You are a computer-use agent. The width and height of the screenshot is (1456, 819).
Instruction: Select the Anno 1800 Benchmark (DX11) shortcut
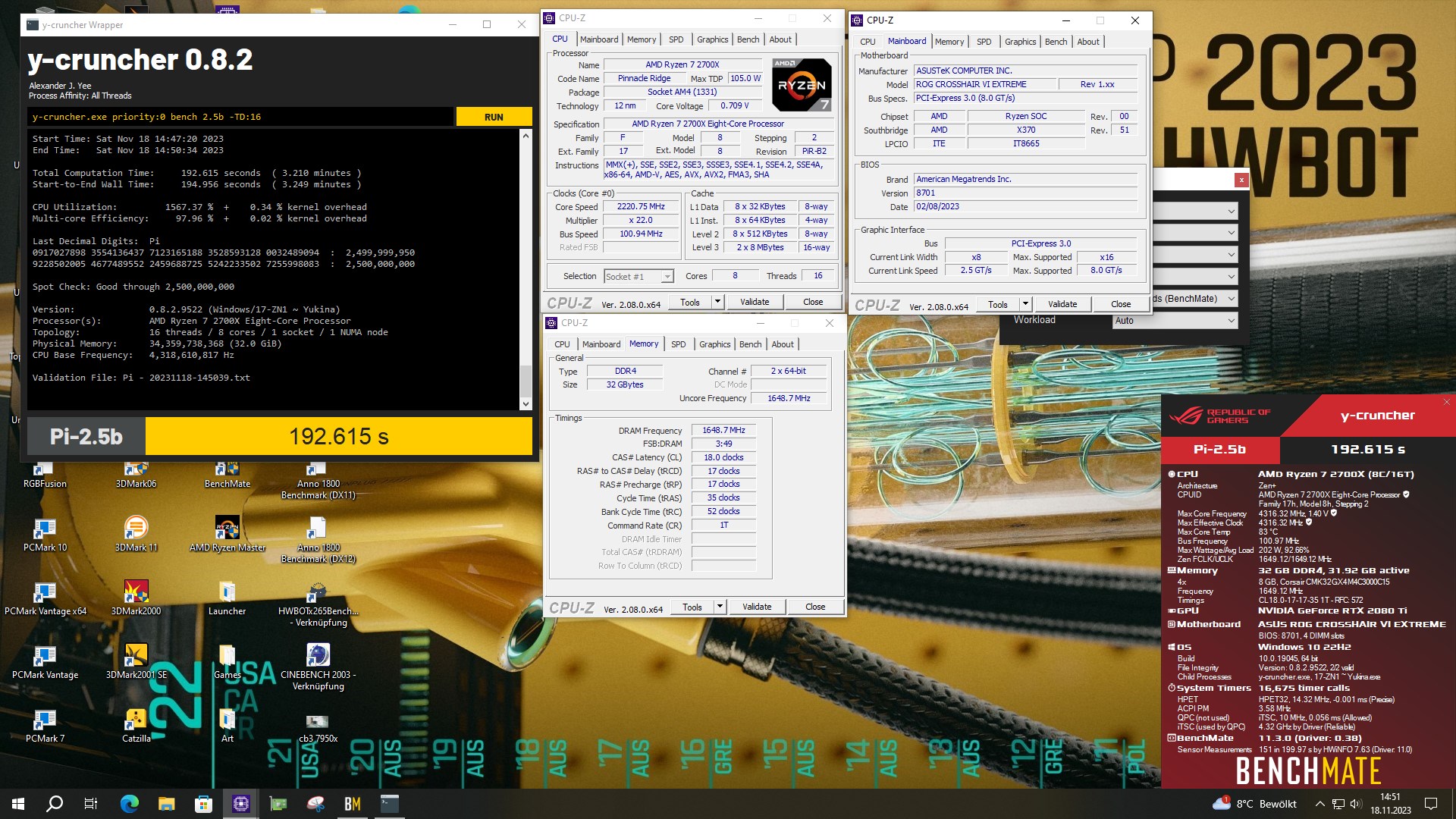coord(318,480)
